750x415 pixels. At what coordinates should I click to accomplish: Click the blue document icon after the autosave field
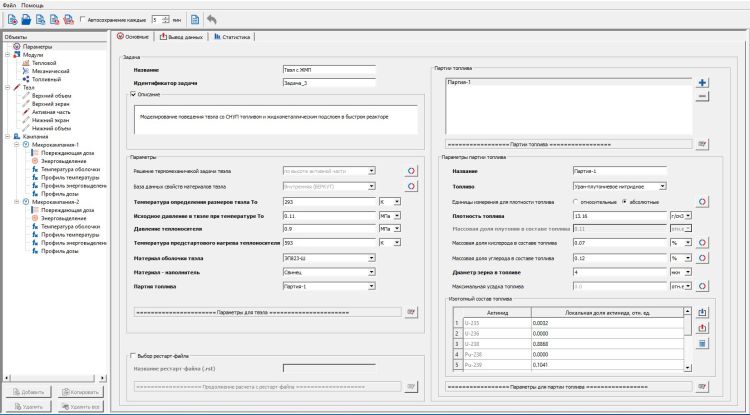(195, 20)
